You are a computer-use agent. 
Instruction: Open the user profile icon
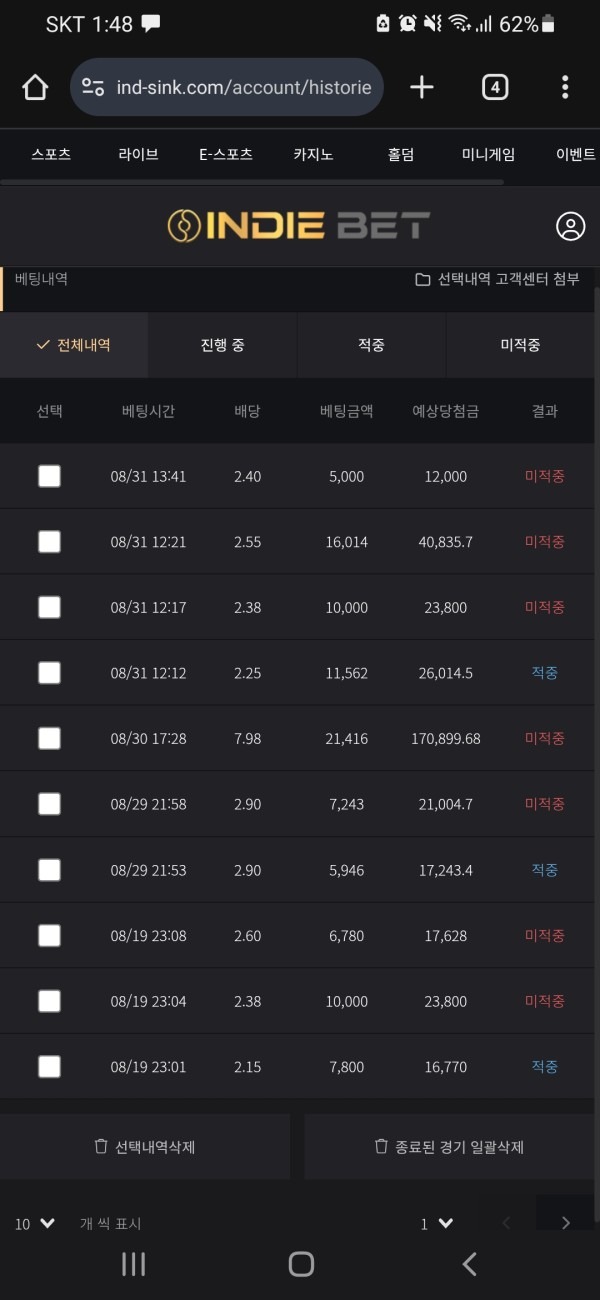click(x=569, y=226)
